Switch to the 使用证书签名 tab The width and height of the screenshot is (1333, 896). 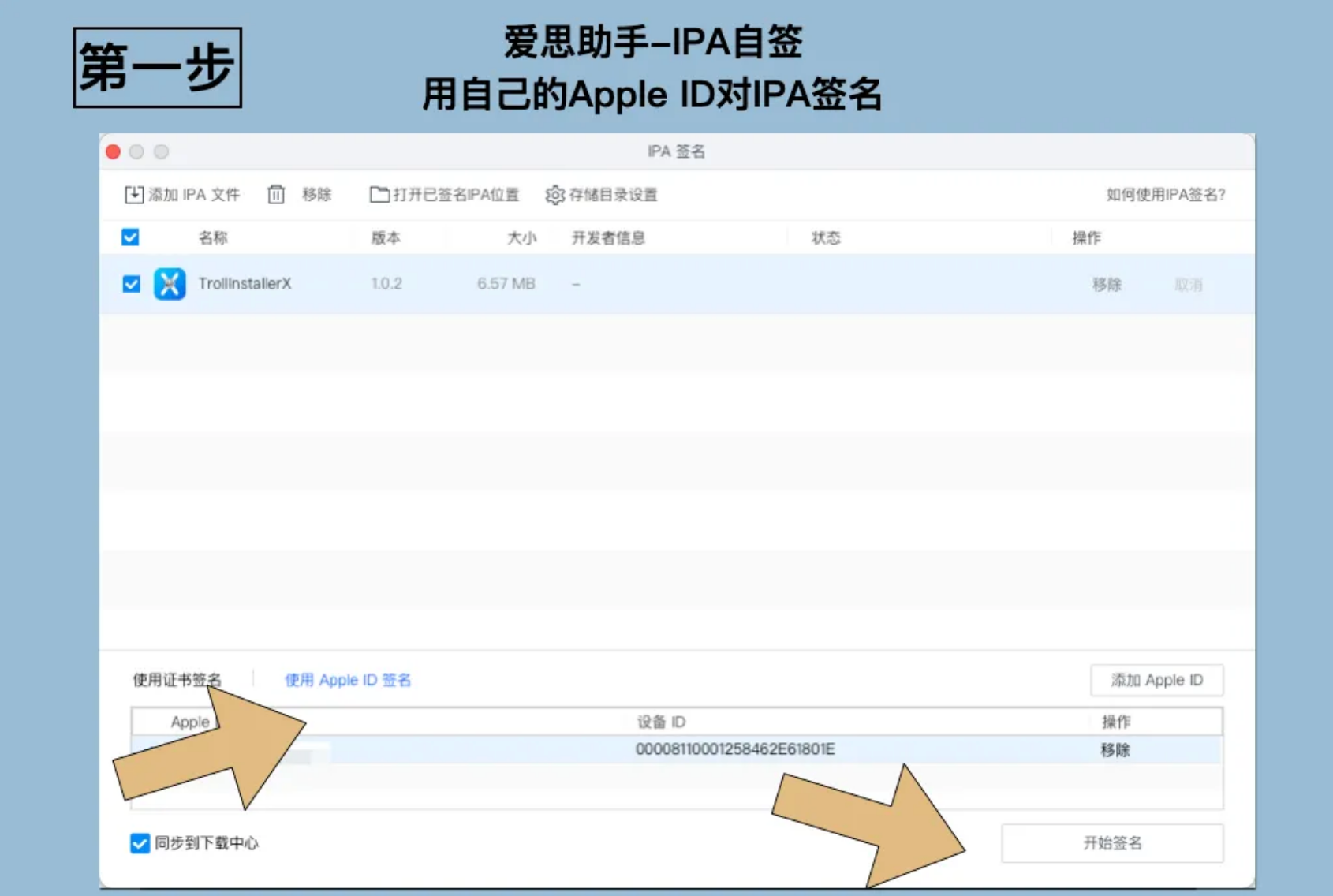pyautogui.click(x=177, y=680)
